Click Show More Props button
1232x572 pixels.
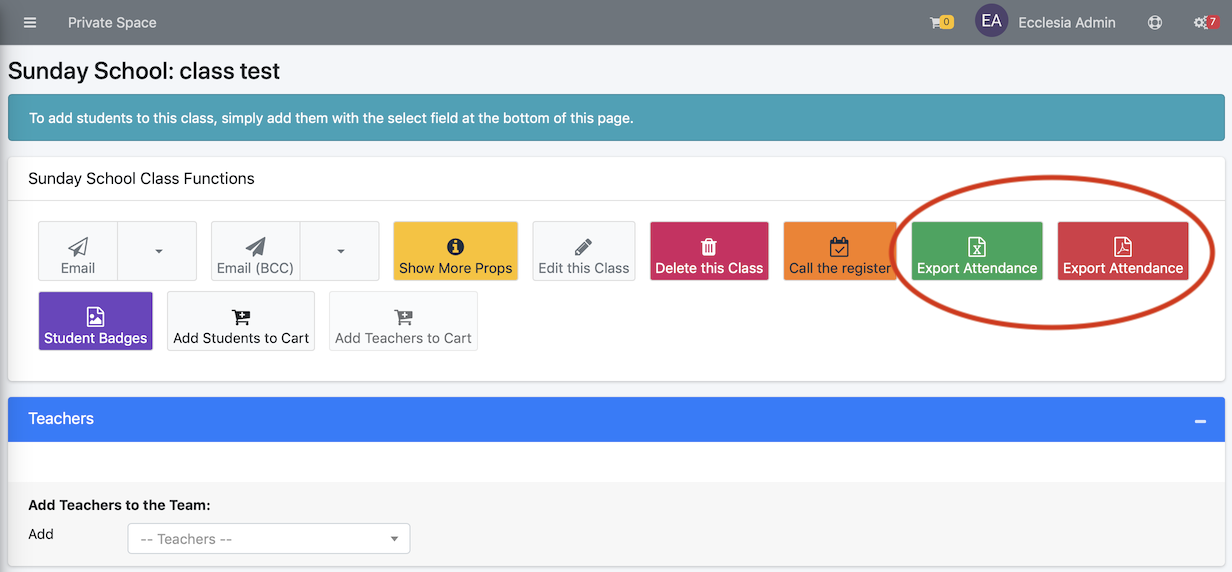pos(456,251)
